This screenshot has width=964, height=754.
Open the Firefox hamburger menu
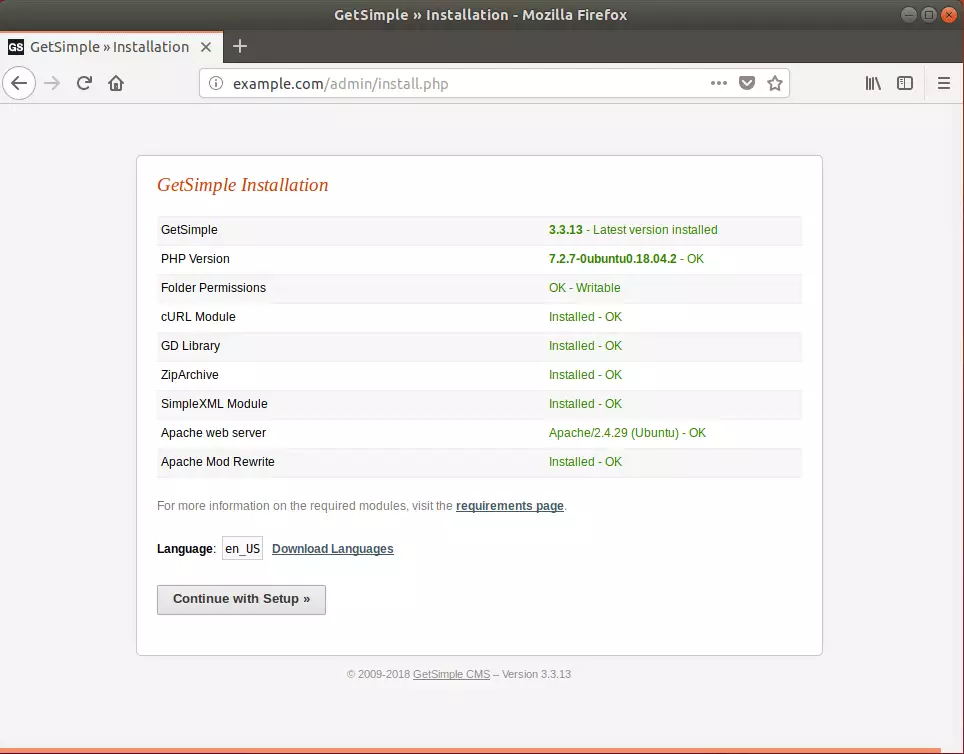[944, 83]
